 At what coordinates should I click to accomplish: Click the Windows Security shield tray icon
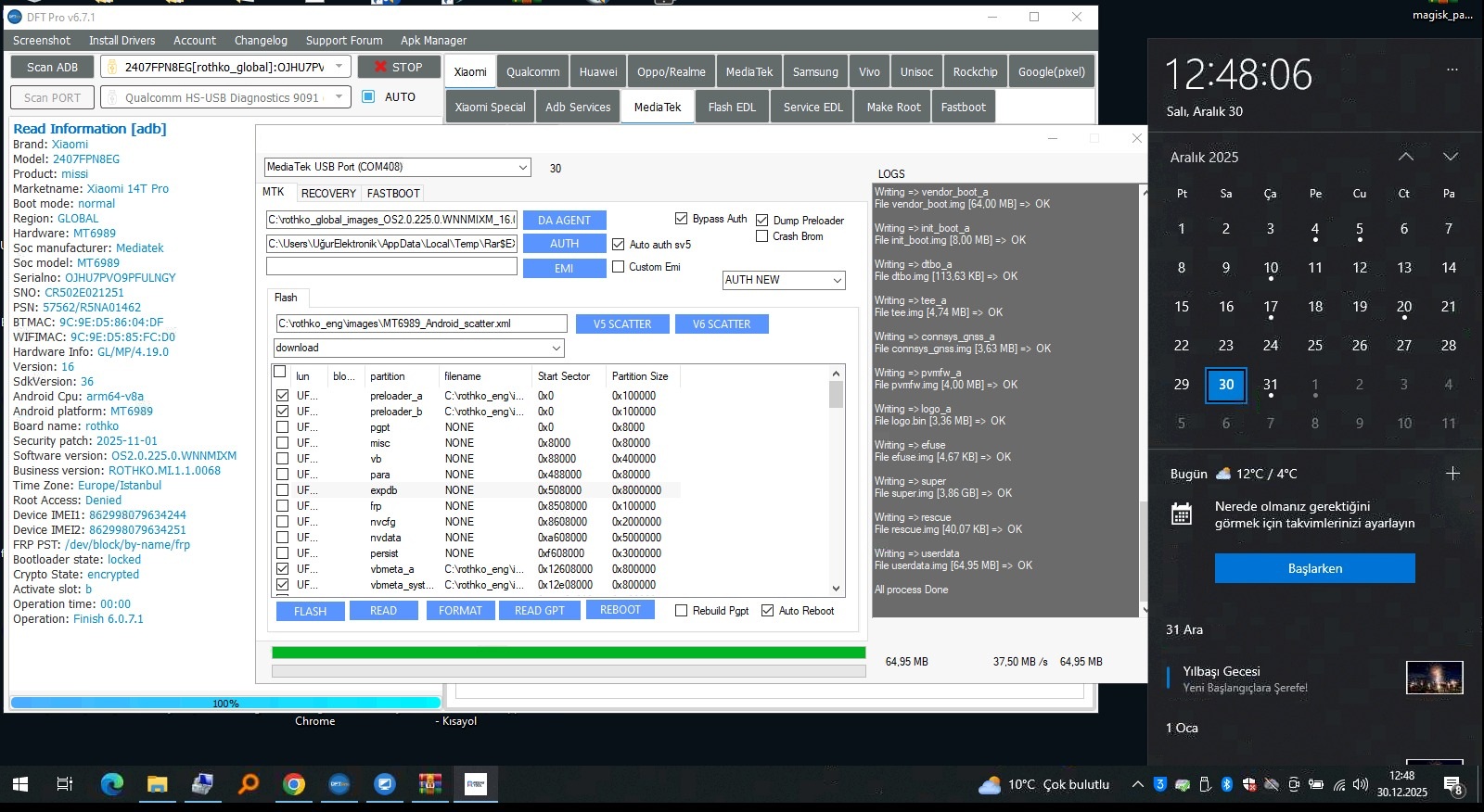pos(1248,784)
